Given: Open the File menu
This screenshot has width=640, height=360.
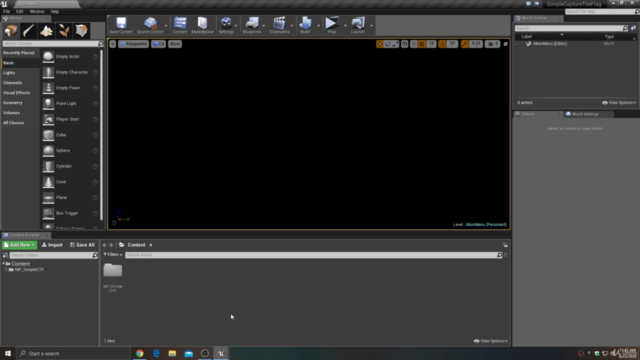Looking at the screenshot, I should pos(7,11).
